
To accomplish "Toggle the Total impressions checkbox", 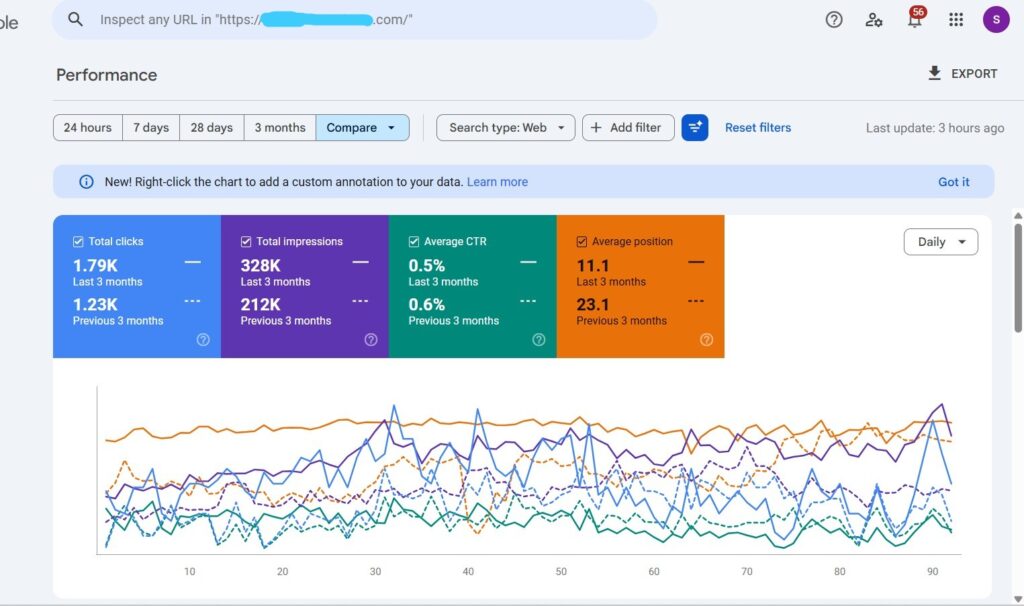I will (x=246, y=242).
